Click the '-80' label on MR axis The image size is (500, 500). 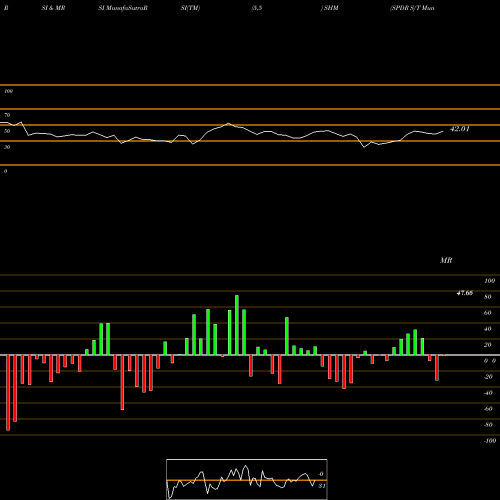[488, 425]
